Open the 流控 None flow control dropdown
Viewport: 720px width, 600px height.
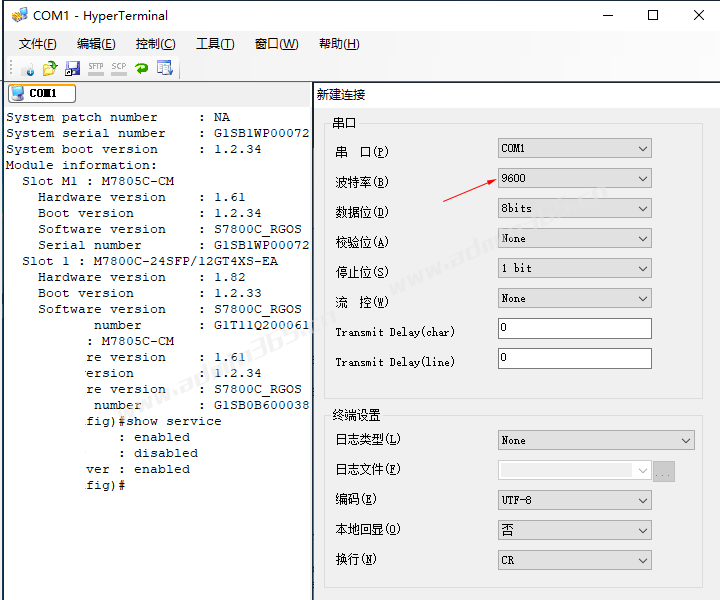coord(574,298)
